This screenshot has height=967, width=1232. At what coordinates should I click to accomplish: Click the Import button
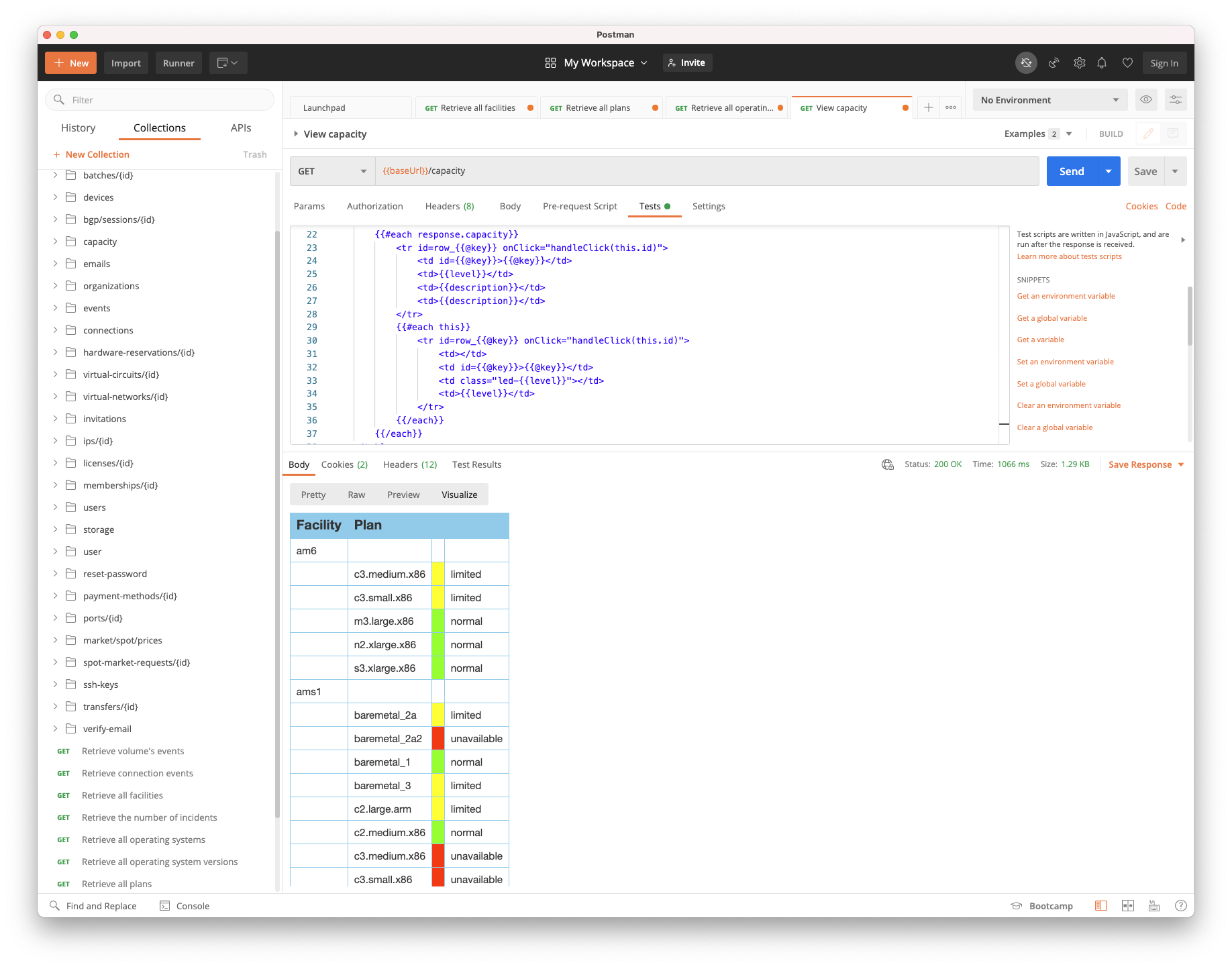tap(126, 63)
